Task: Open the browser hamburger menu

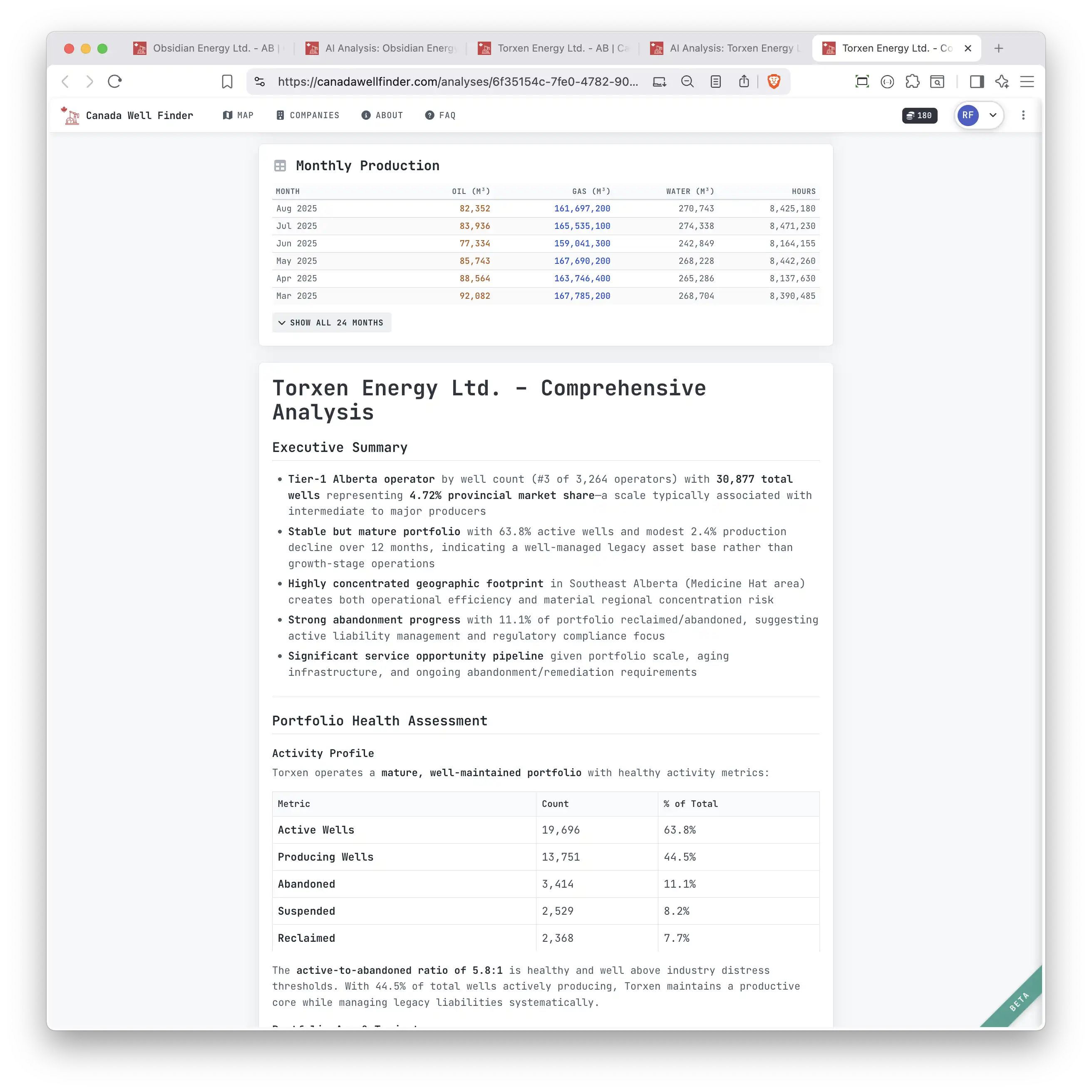Action: [1027, 82]
